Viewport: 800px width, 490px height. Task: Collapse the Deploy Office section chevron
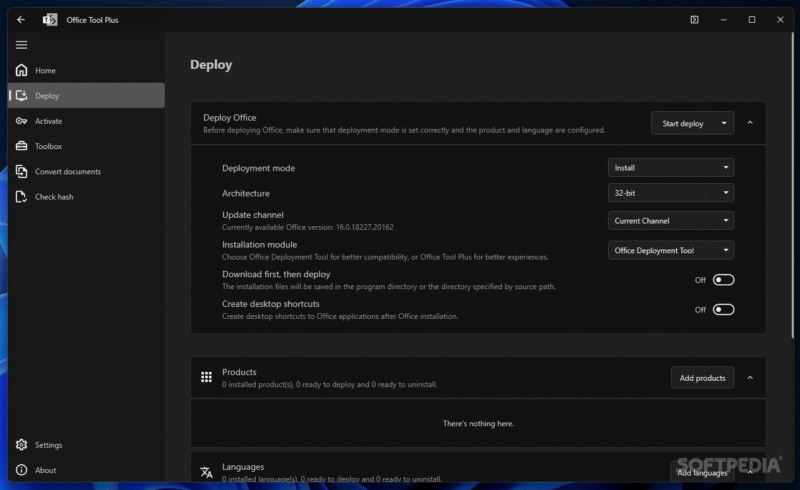click(750, 123)
